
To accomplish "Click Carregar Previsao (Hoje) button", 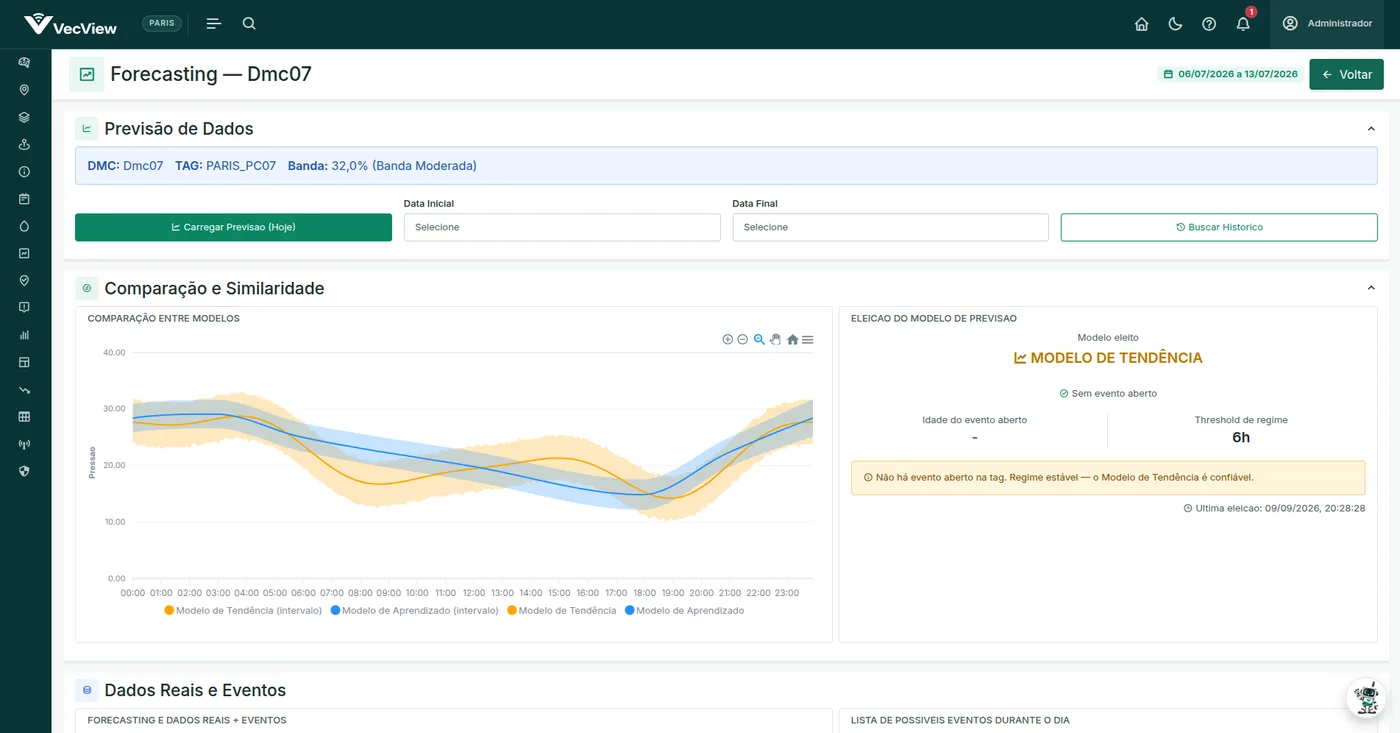I will coord(233,227).
